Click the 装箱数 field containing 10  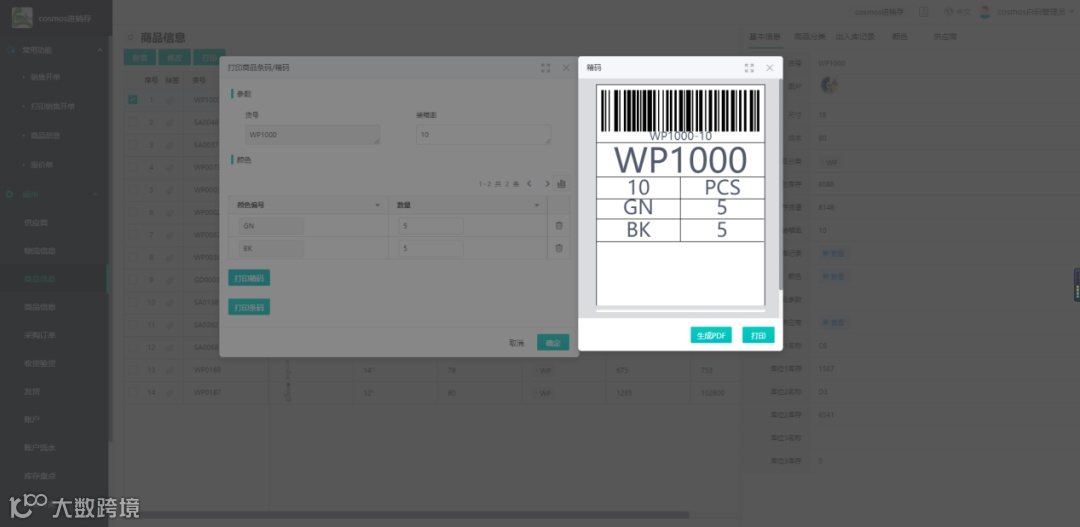tap(484, 135)
